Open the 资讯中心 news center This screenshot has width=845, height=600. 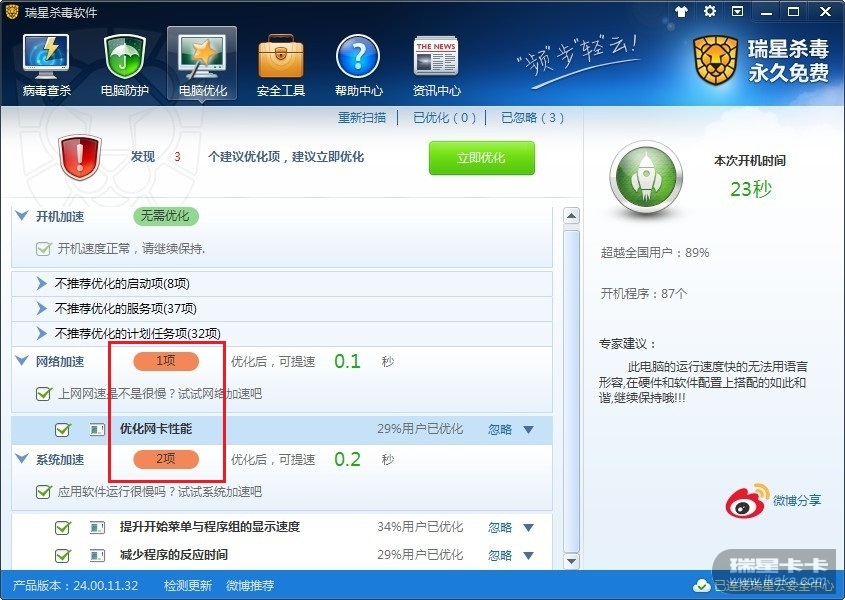pyautogui.click(x=437, y=65)
